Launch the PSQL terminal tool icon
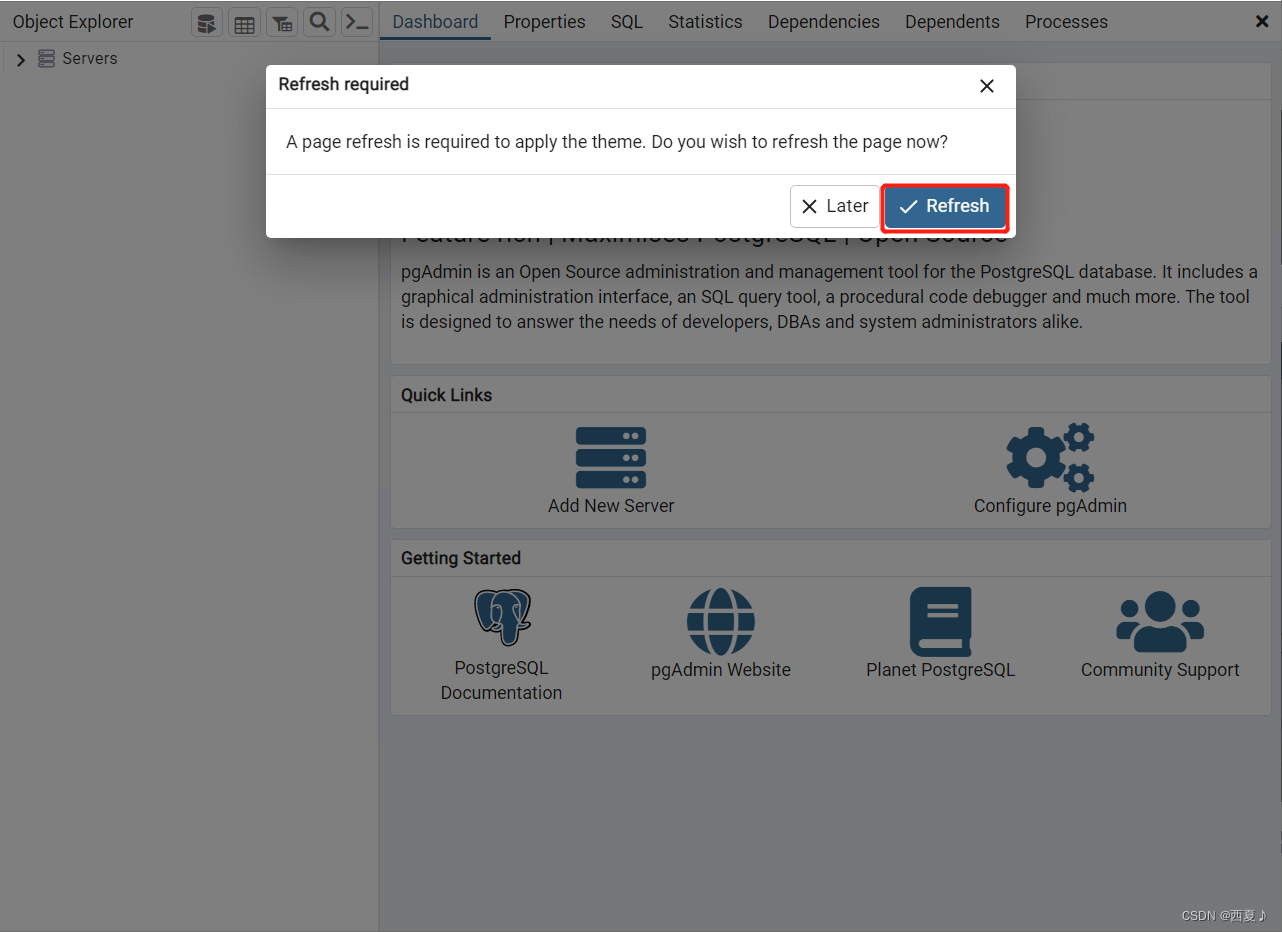The image size is (1282, 932). tap(357, 22)
